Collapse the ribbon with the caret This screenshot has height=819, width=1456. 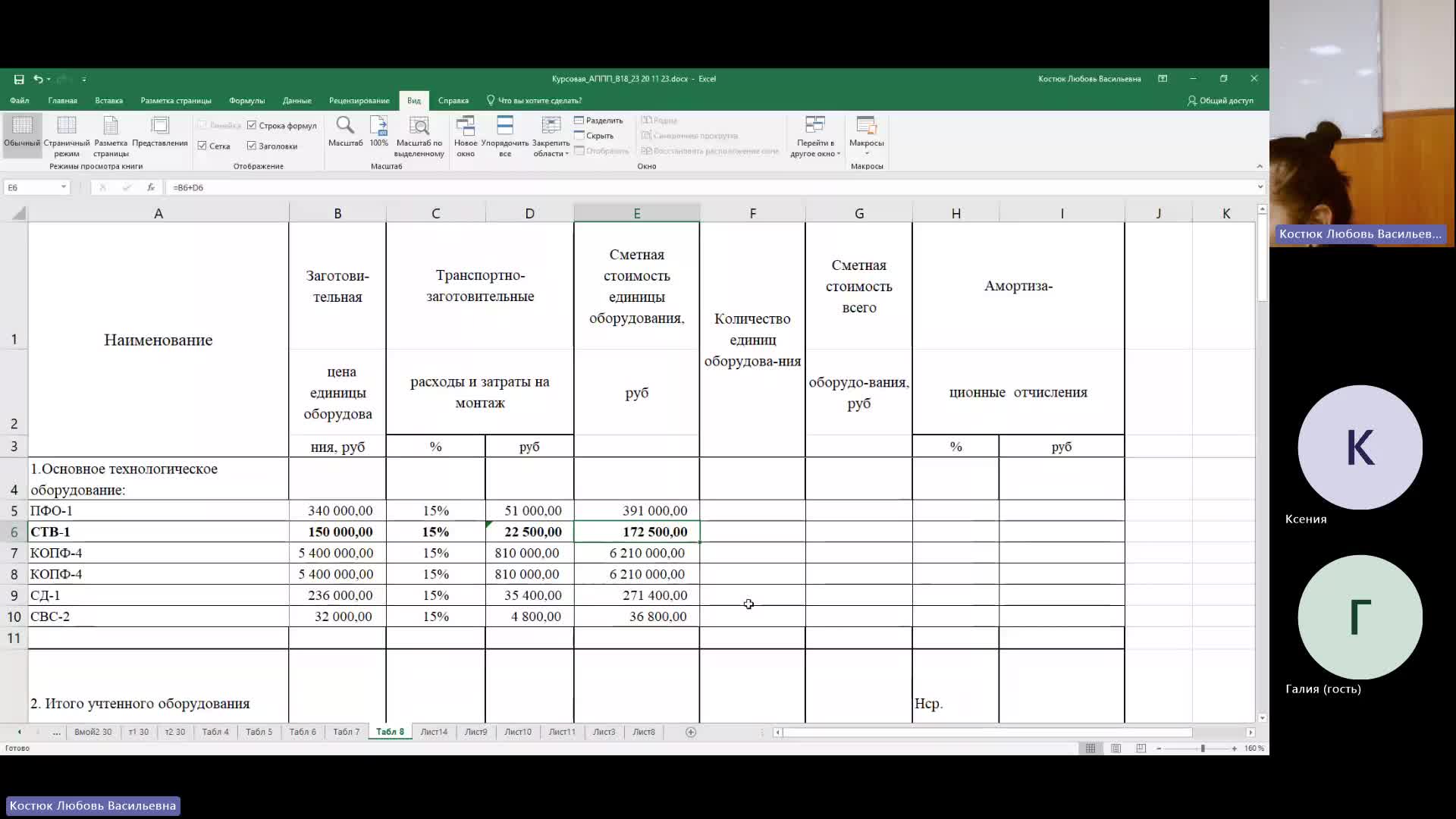[1260, 166]
